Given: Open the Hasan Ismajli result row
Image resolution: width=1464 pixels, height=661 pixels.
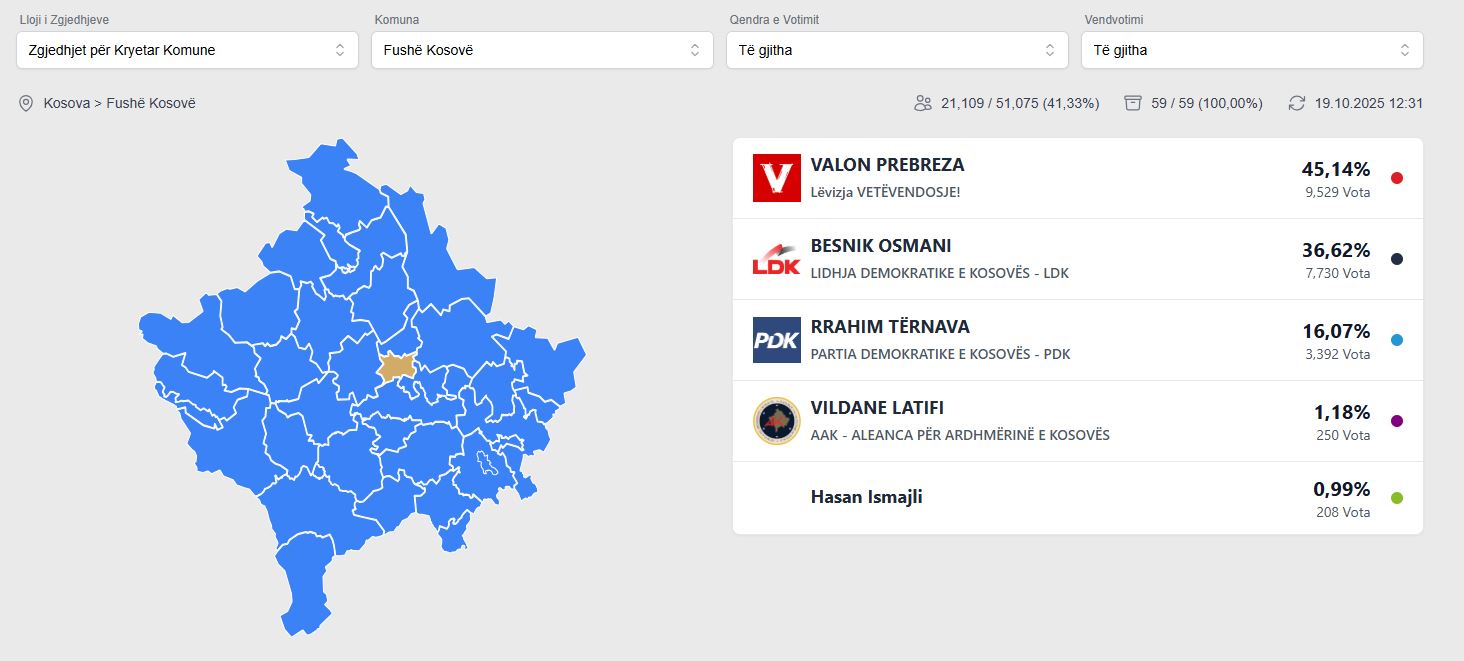Looking at the screenshot, I should 1076,498.
